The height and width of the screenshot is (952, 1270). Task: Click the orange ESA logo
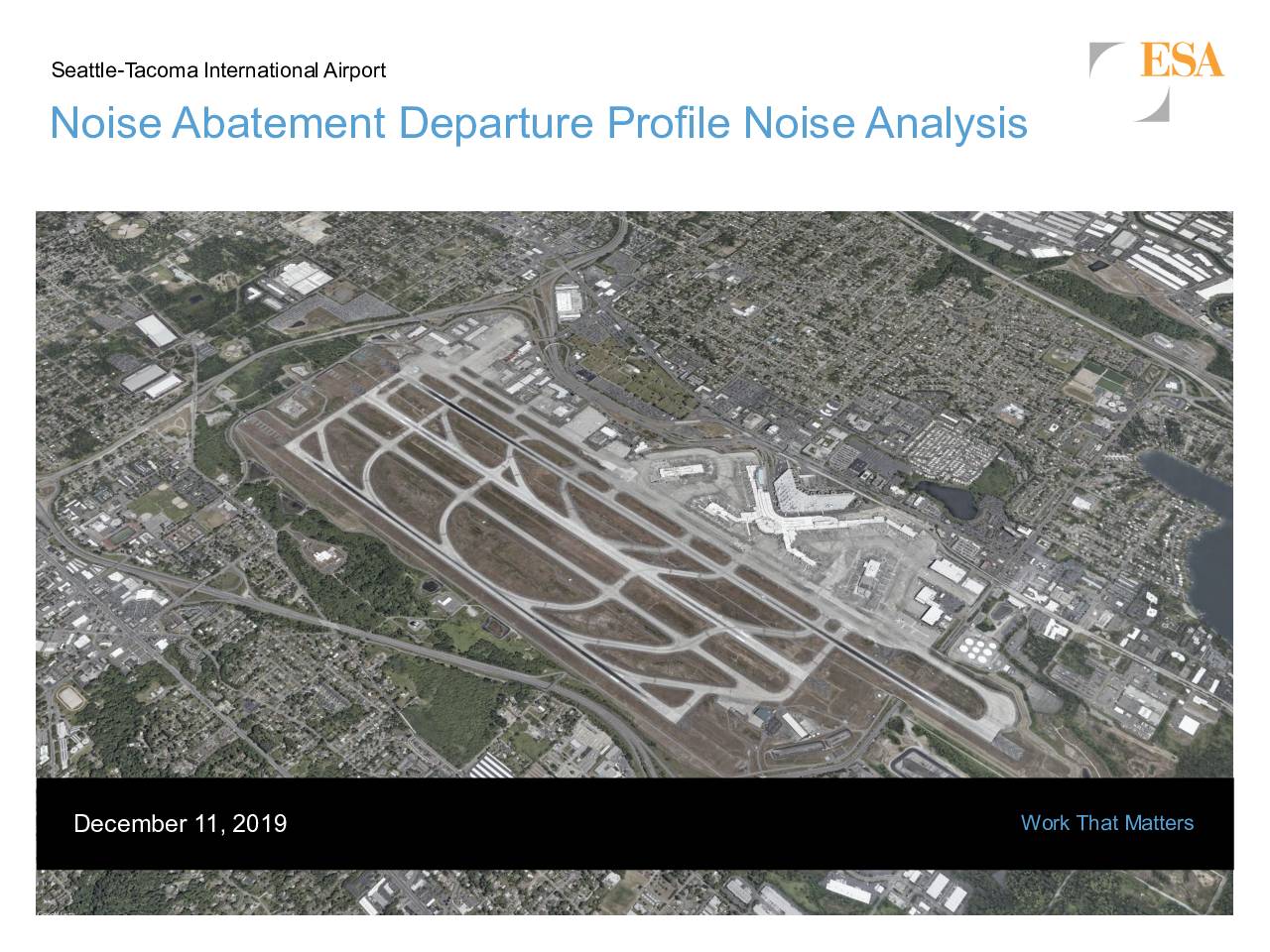pyautogui.click(x=1182, y=59)
